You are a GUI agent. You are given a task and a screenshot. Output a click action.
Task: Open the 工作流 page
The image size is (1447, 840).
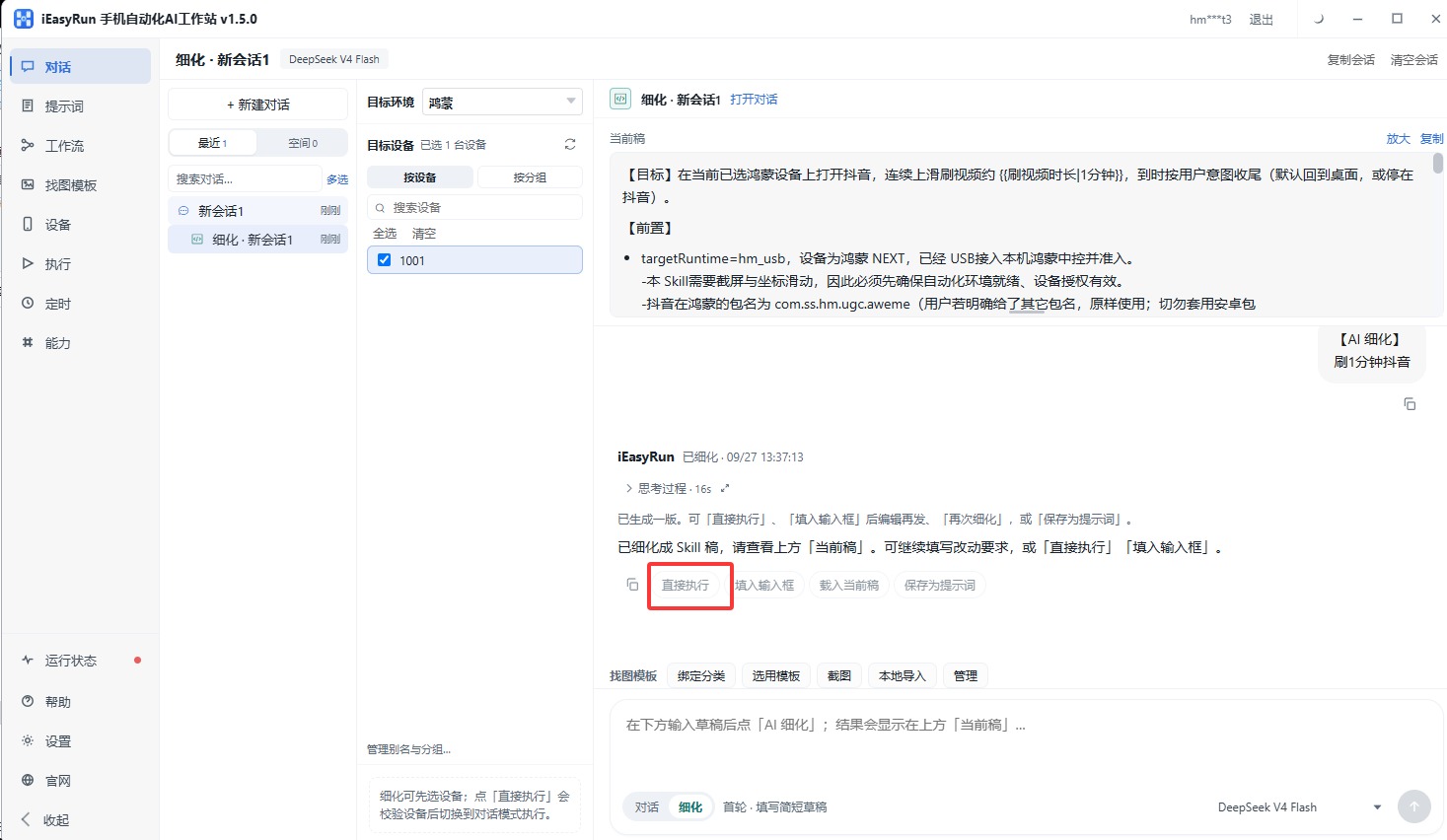click(x=81, y=146)
